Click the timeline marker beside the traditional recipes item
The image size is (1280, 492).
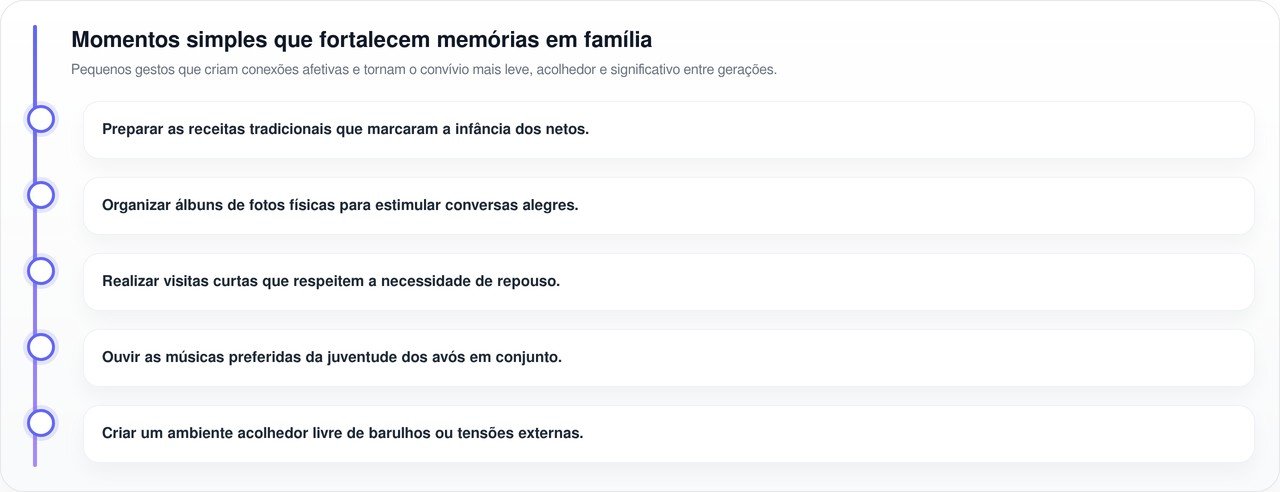(41, 119)
